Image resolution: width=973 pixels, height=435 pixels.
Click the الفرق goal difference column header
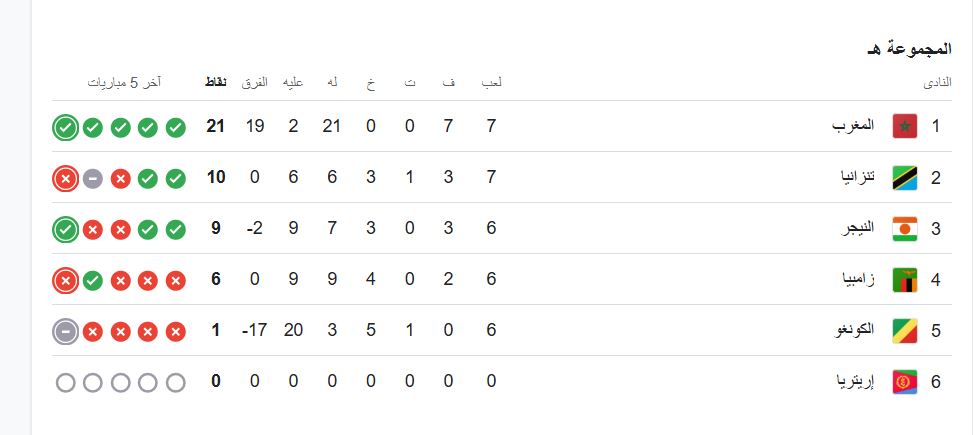coord(254,82)
